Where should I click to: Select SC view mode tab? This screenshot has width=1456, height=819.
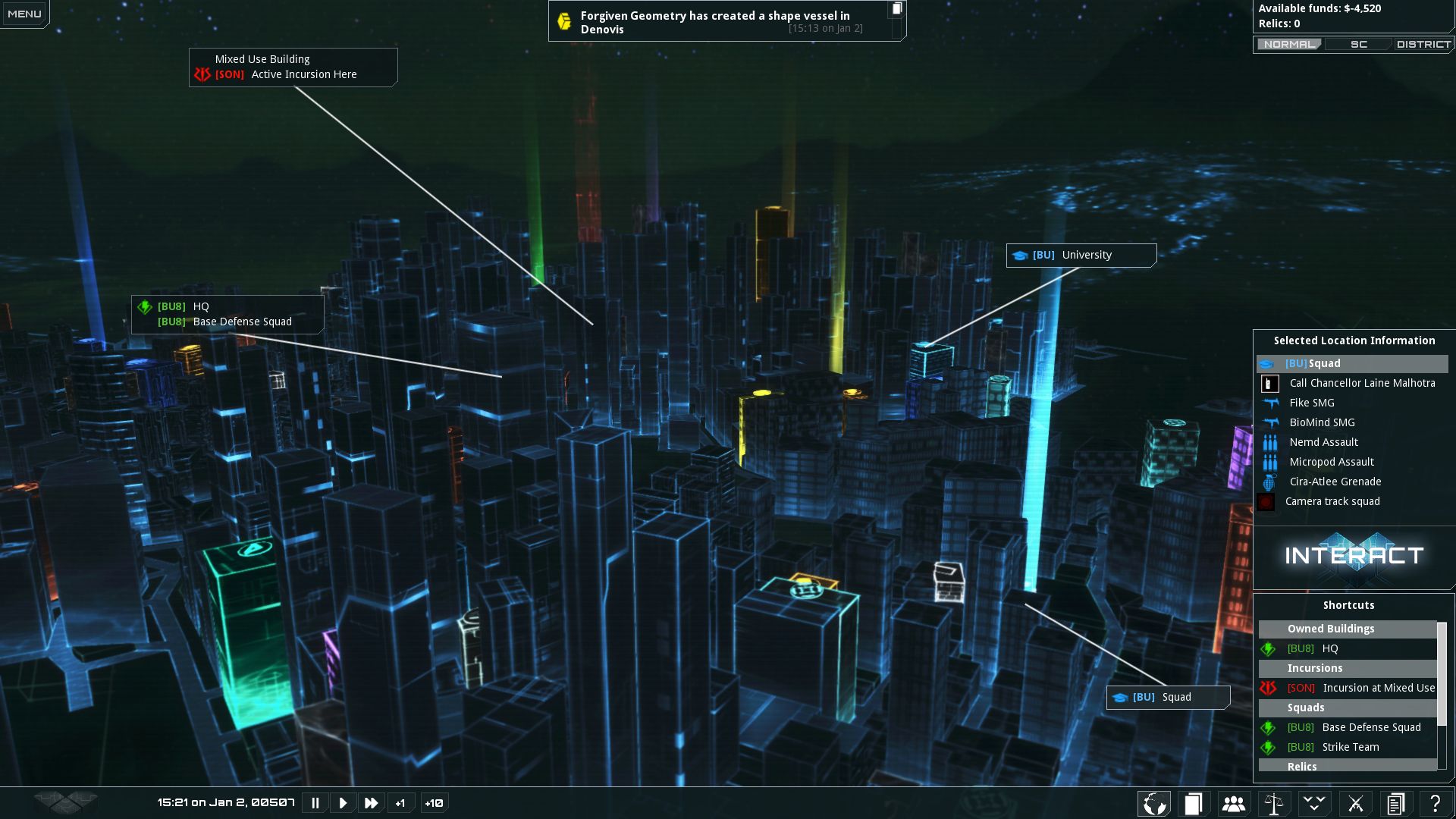(x=1358, y=44)
